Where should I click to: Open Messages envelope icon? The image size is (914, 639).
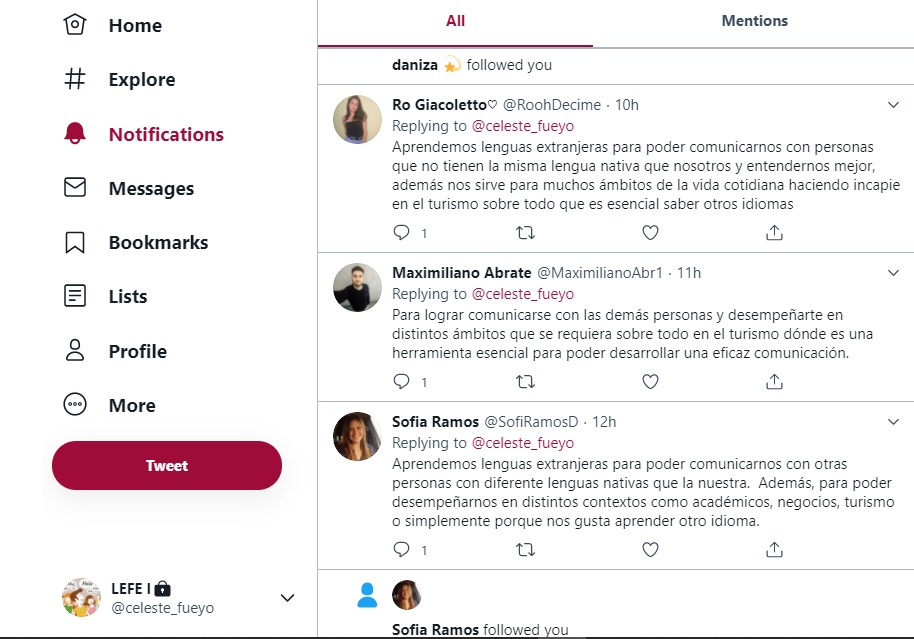point(75,188)
